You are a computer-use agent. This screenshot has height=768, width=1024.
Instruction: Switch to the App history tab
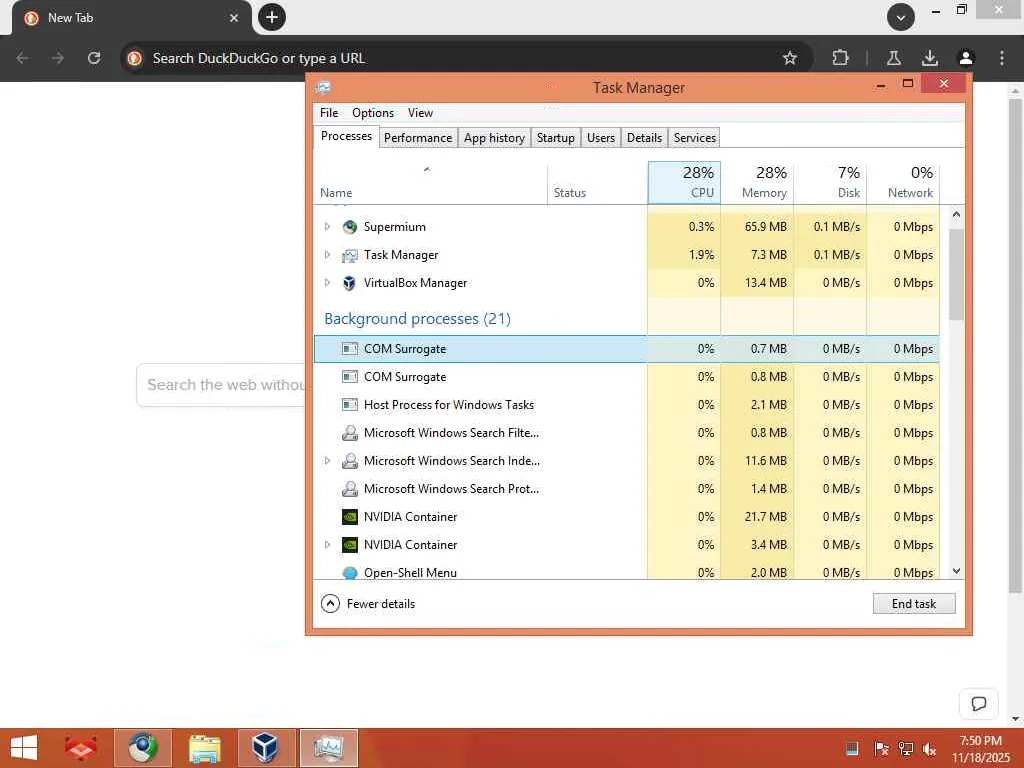pos(494,138)
